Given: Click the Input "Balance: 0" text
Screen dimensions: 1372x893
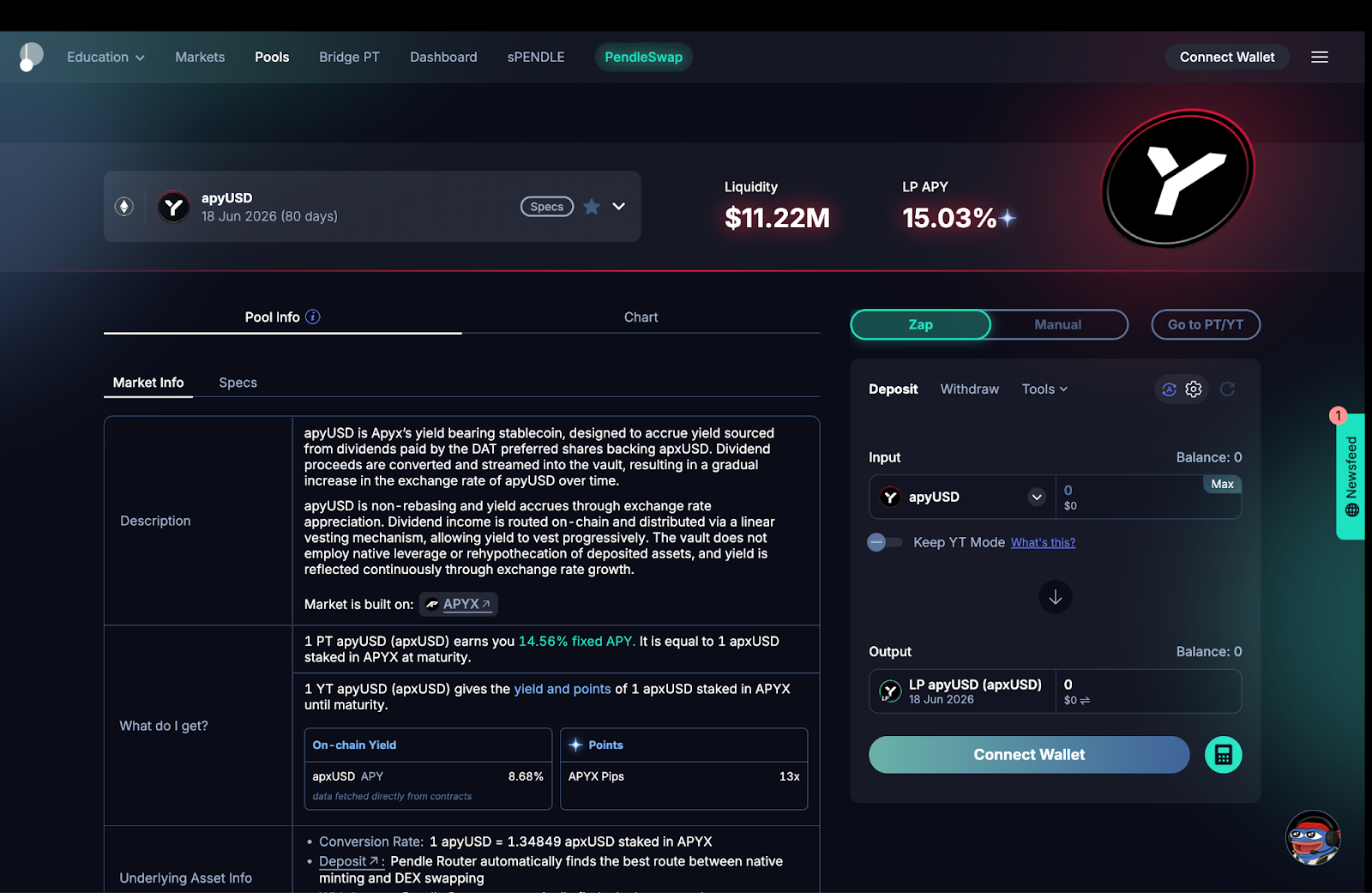Looking at the screenshot, I should (x=1209, y=457).
